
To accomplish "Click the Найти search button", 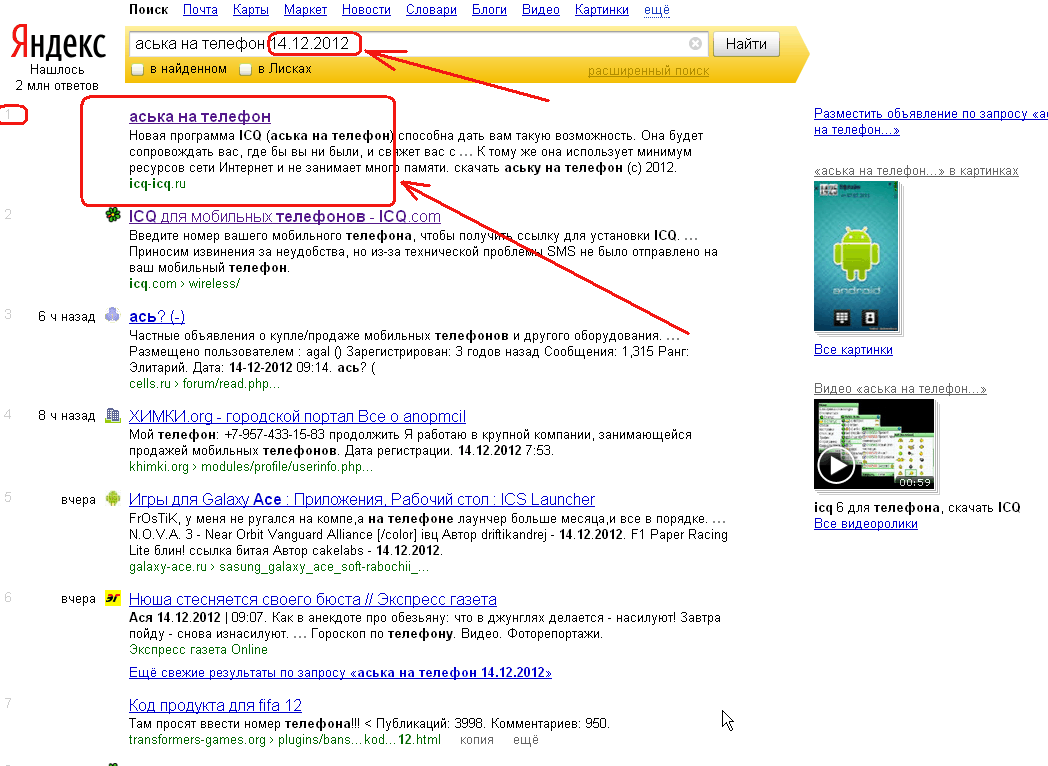I will (746, 44).
